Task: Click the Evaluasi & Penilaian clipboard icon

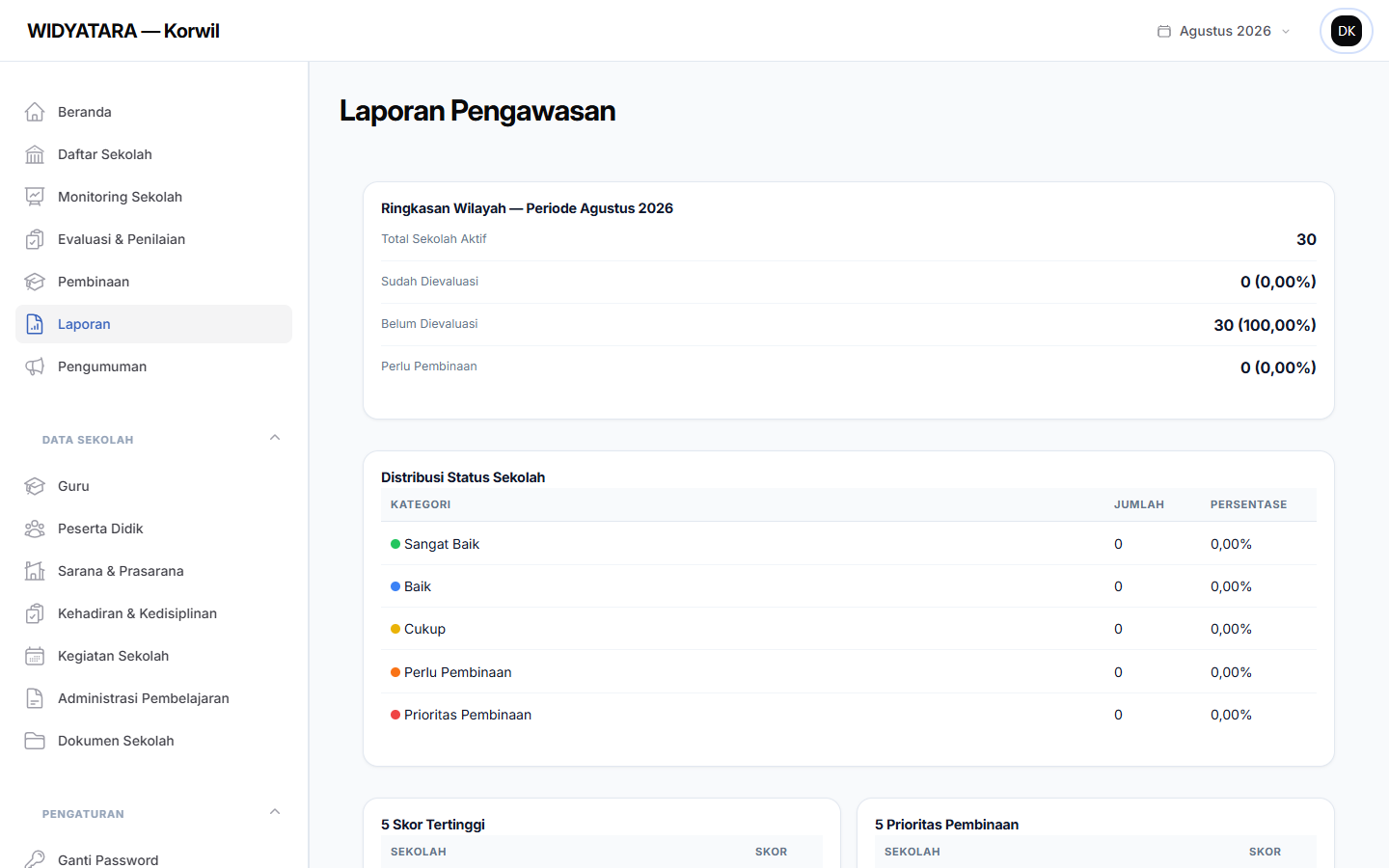Action: coord(35,239)
